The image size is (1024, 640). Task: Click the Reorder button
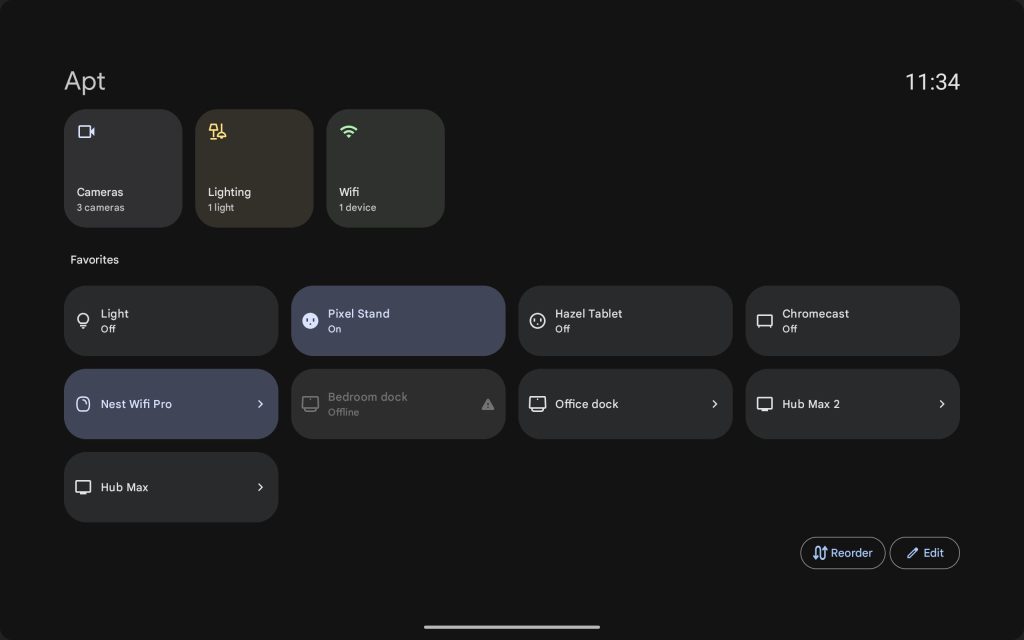(842, 552)
